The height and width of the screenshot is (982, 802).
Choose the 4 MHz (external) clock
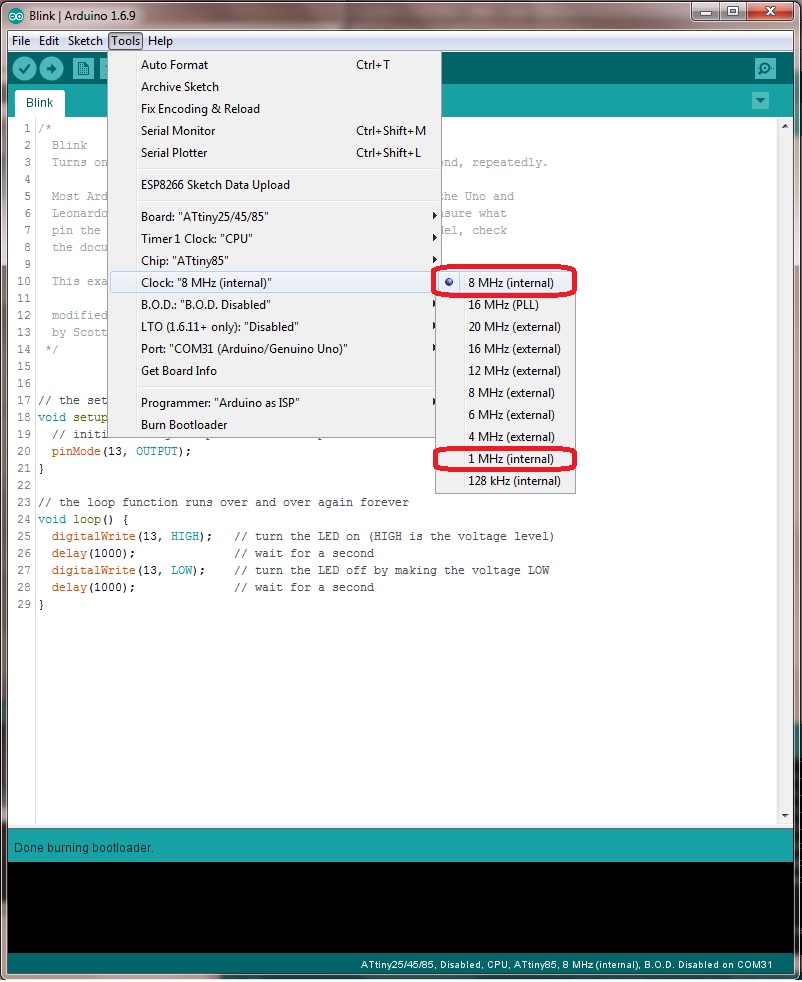click(x=505, y=437)
